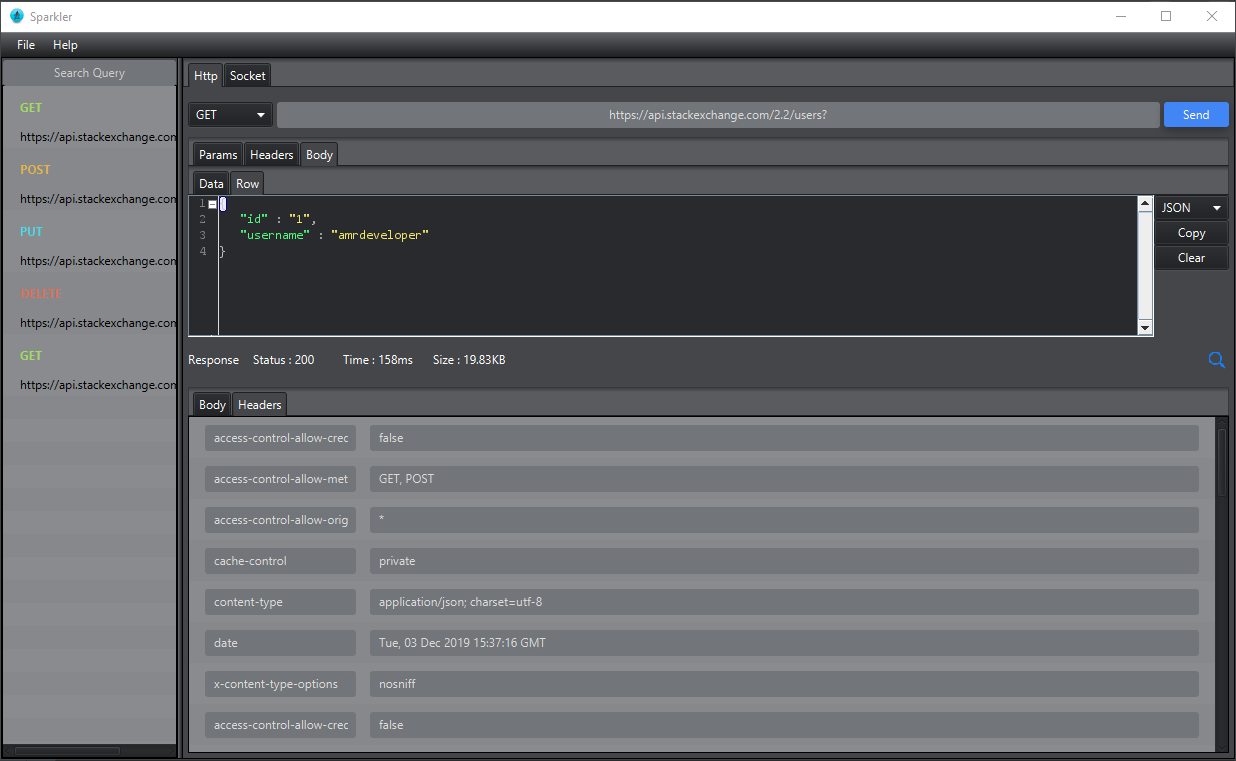Click the editor scrollbar up arrow
This screenshot has width=1236, height=761.
[x=1145, y=204]
